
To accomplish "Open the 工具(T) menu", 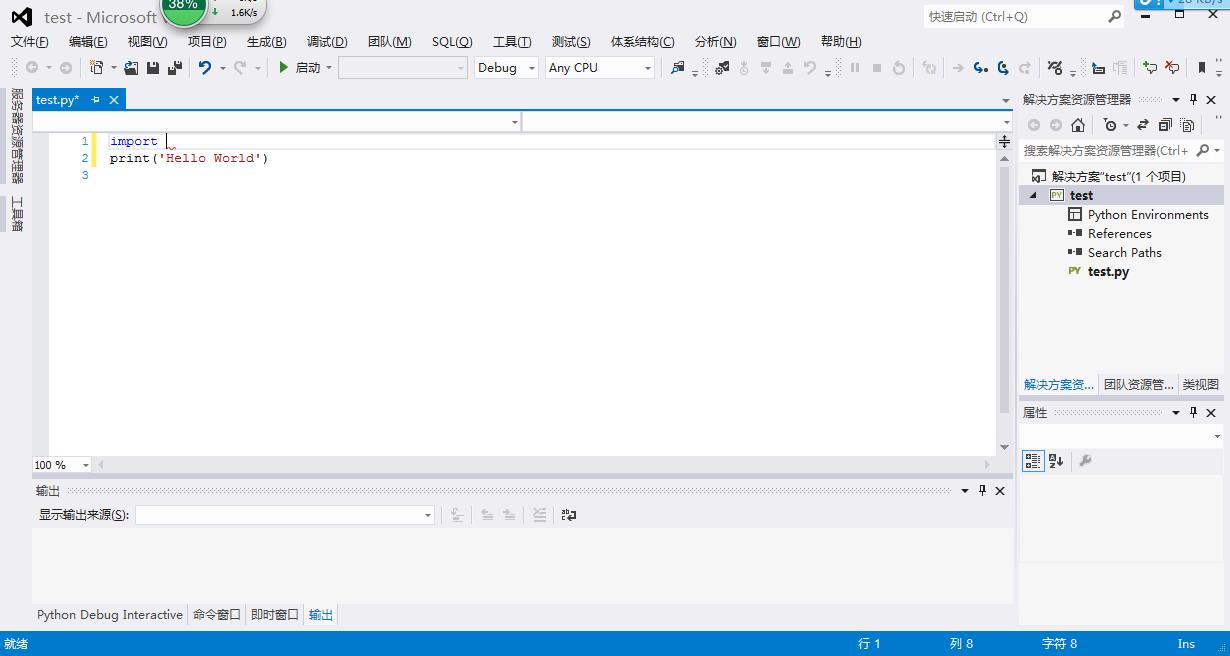I will point(512,42).
